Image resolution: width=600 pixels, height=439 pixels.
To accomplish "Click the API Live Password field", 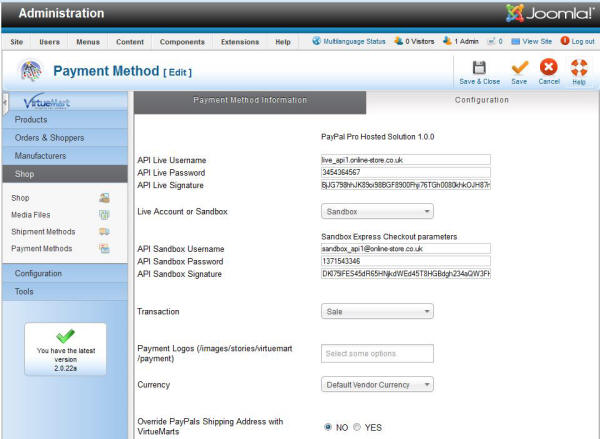I will pyautogui.click(x=406, y=172).
